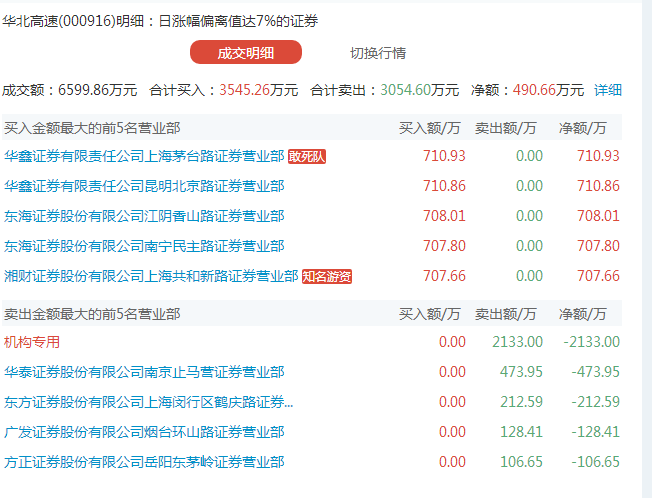Click the 敢死队 badge
The image size is (652, 498).
tap(307, 156)
